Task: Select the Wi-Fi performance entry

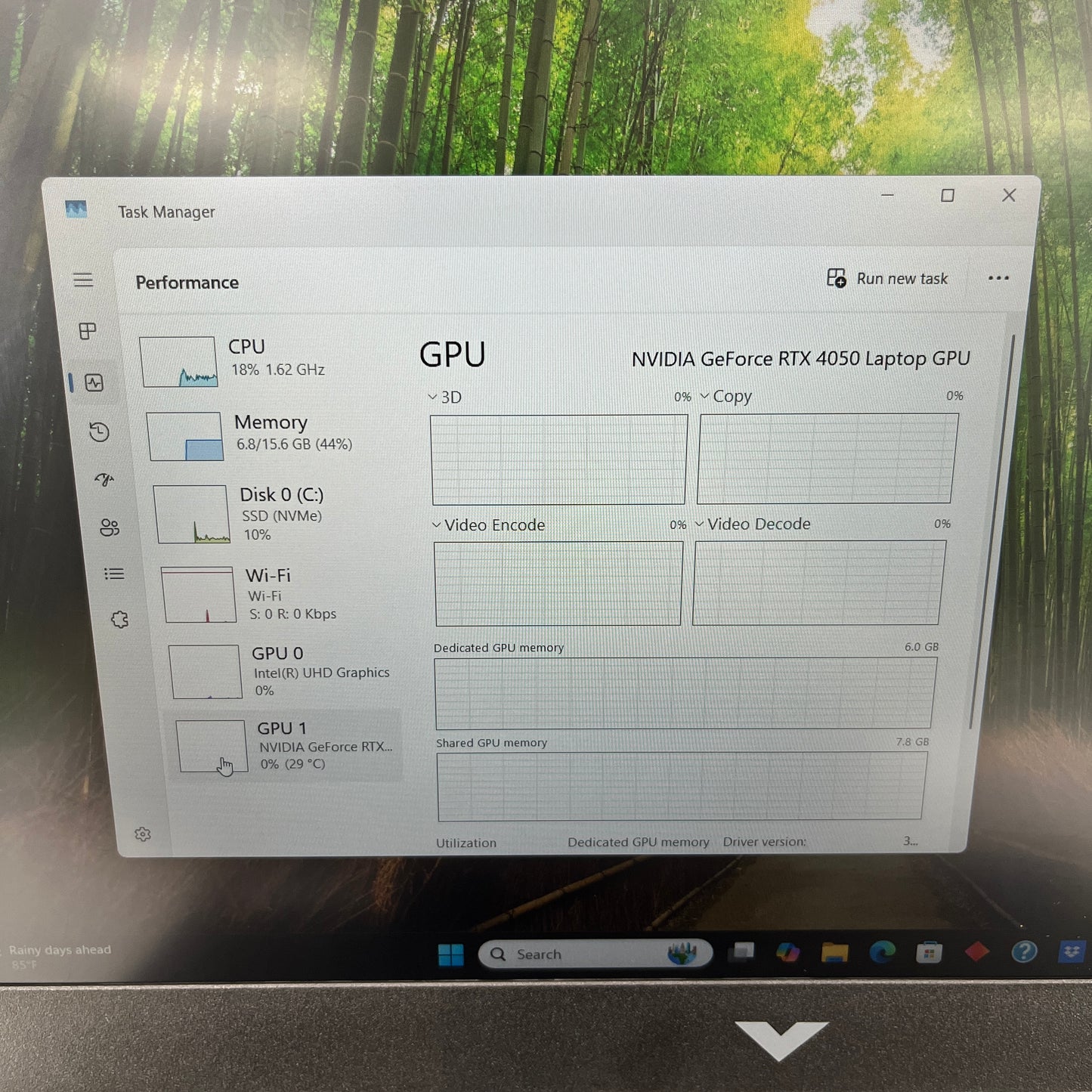Action: point(280,595)
